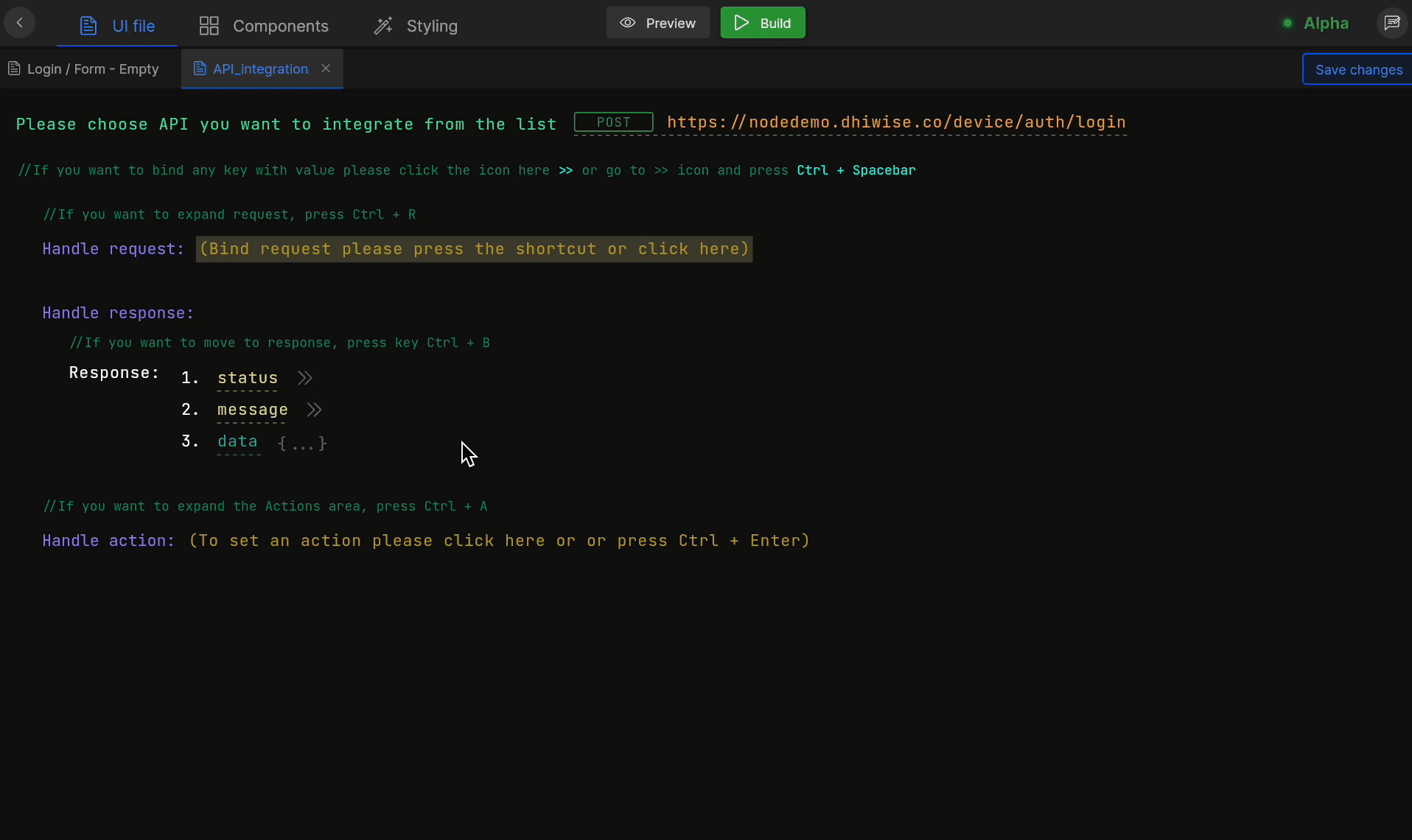
Task: Click the back navigation arrow icon
Action: 20,23
